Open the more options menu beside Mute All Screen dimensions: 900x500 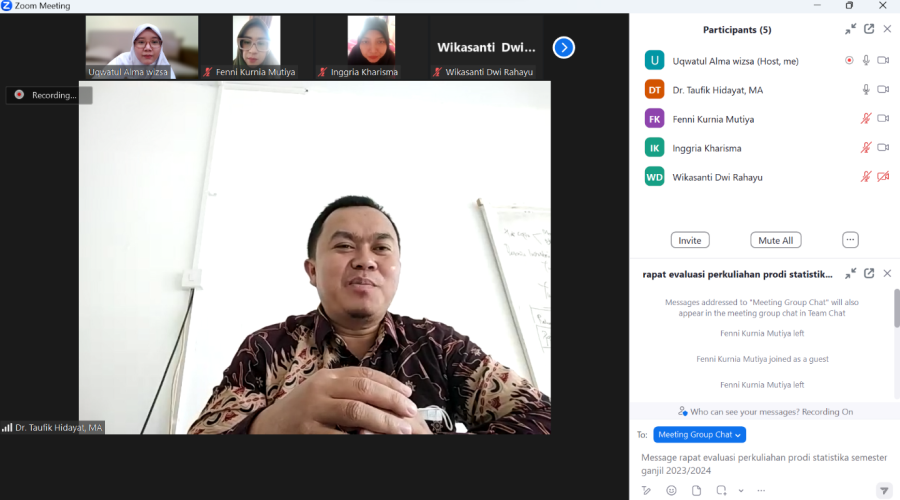pyautogui.click(x=850, y=240)
